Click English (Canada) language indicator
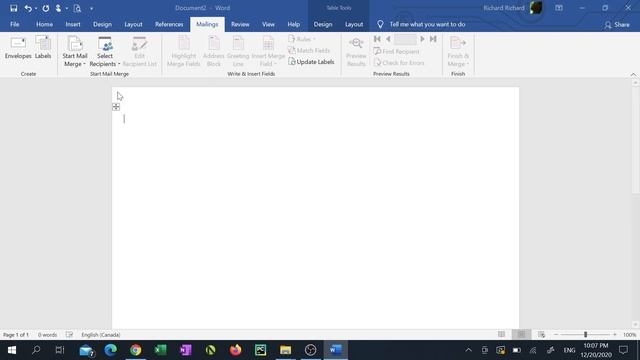The width and height of the screenshot is (640, 360). (x=100, y=335)
